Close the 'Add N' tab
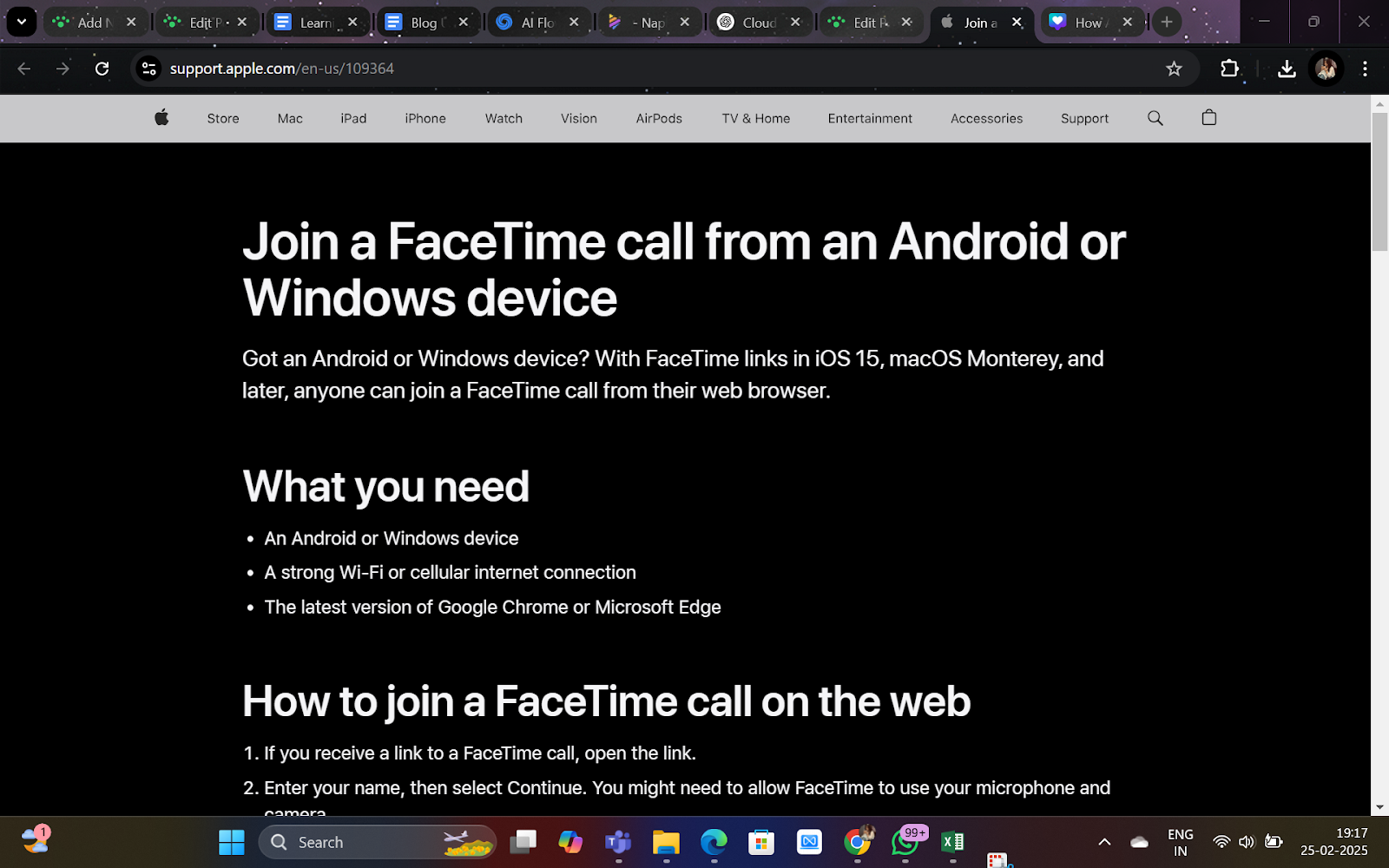This screenshot has height=868, width=1389. pos(131,23)
